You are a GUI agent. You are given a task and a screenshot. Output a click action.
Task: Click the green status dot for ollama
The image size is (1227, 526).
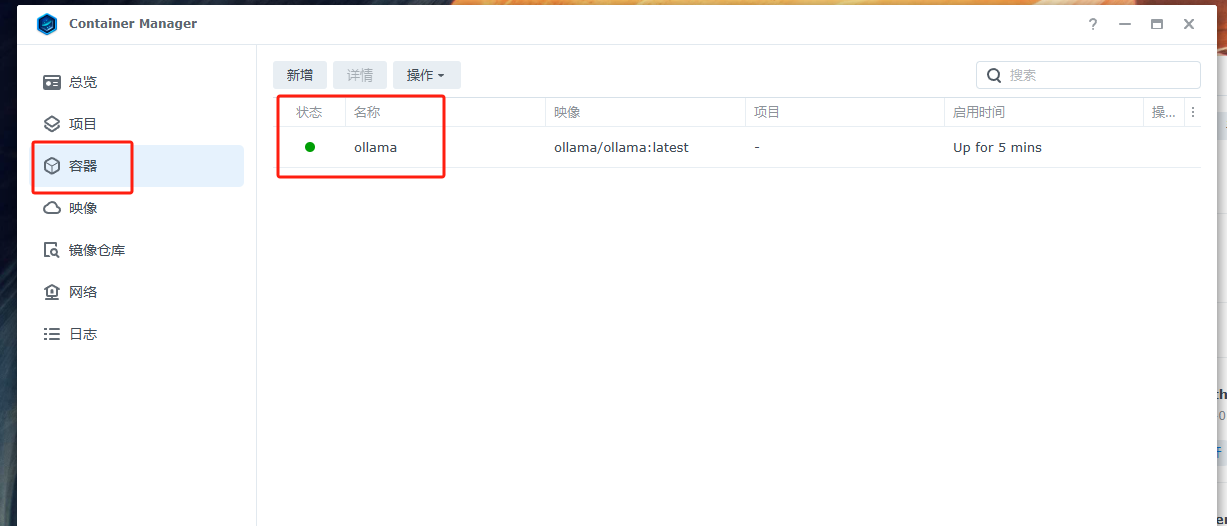click(x=310, y=147)
